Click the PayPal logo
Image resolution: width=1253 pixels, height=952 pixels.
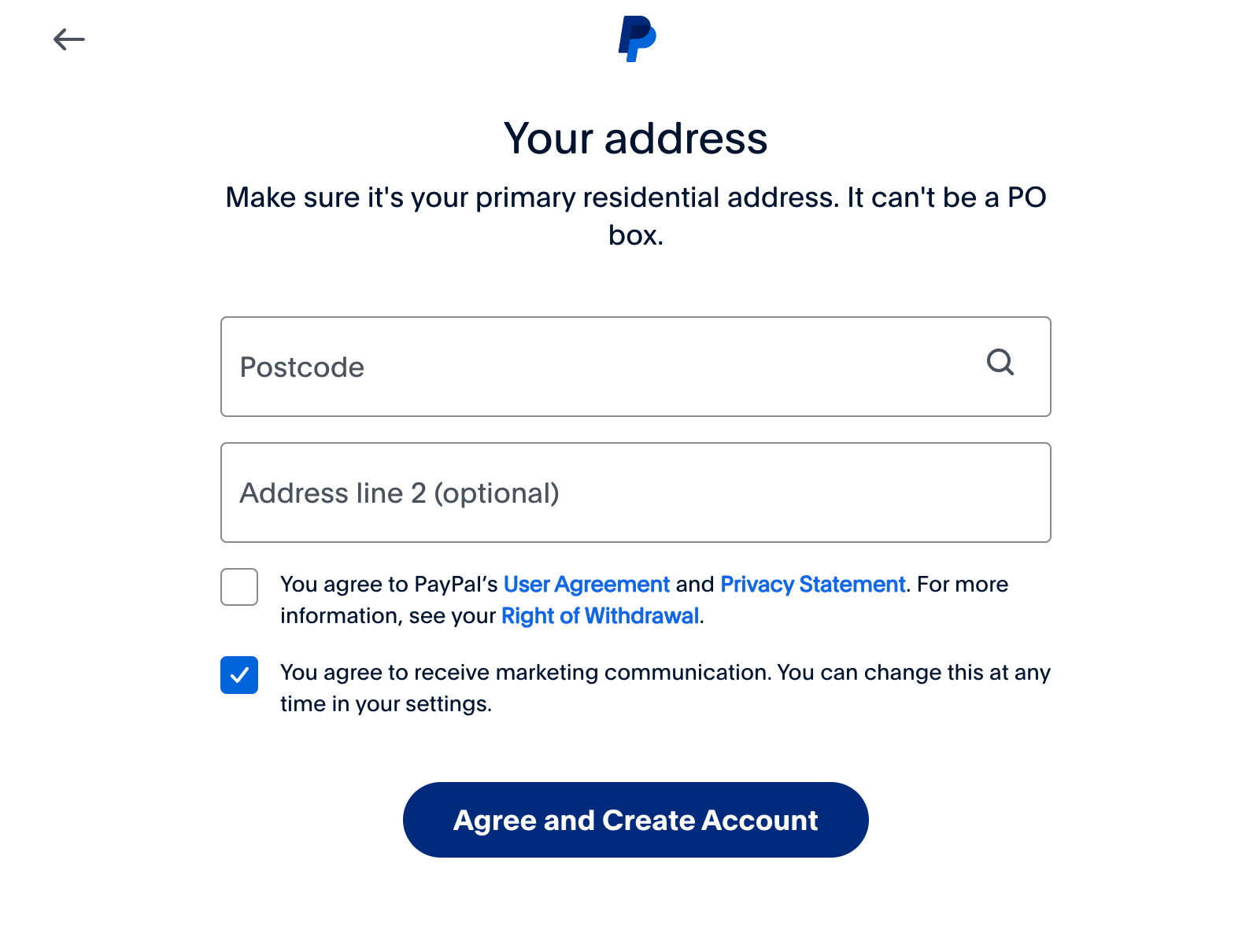click(x=637, y=39)
